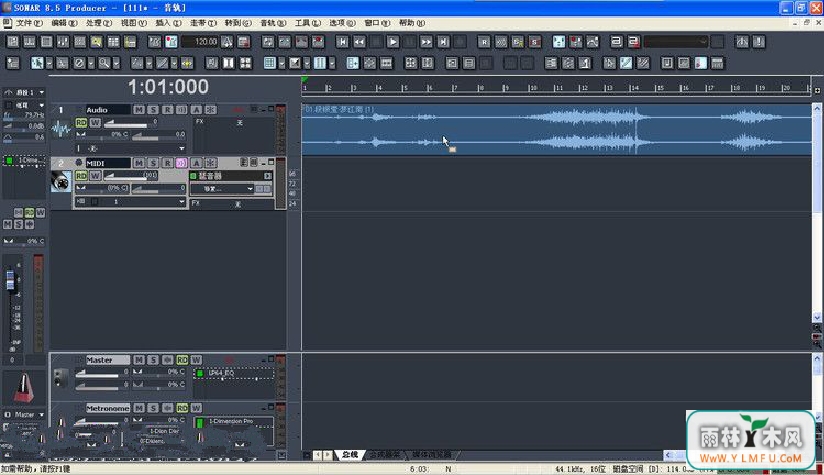Click the Audio track waveform icon
Screen dimensions: 824x475
61,129
